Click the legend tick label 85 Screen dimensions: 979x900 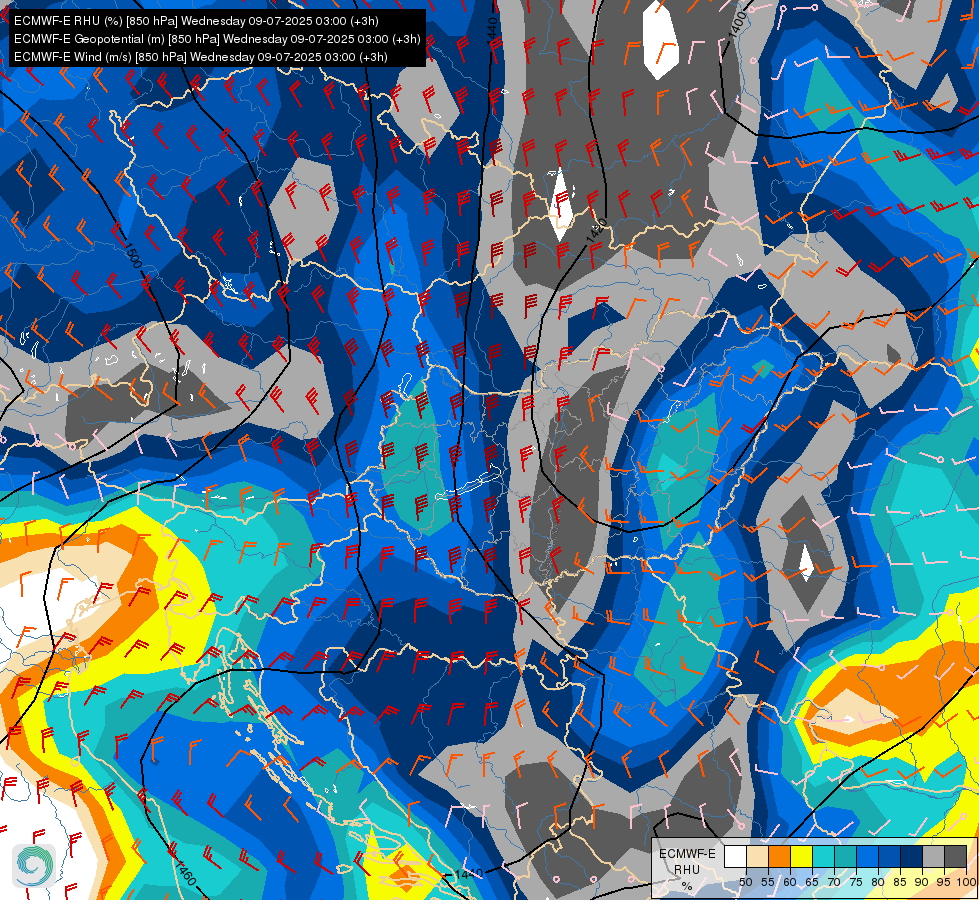click(900, 882)
